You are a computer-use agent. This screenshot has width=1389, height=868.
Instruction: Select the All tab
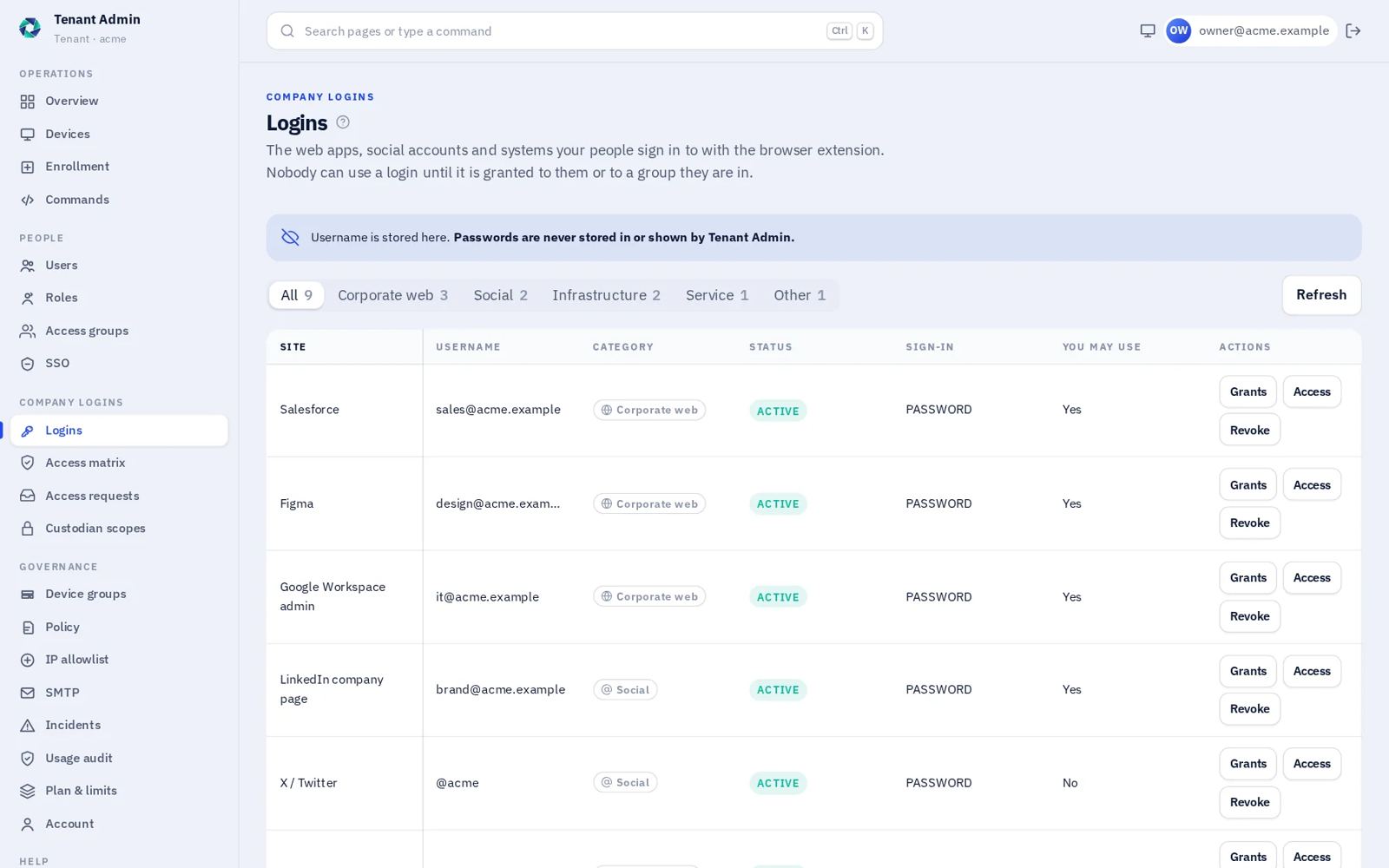tap(296, 295)
